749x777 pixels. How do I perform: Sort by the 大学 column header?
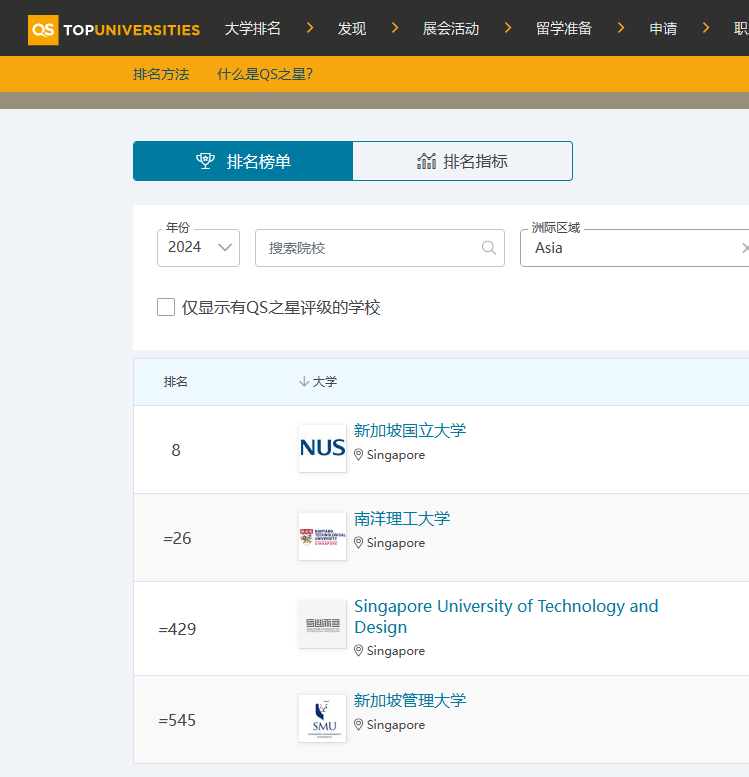click(x=325, y=382)
